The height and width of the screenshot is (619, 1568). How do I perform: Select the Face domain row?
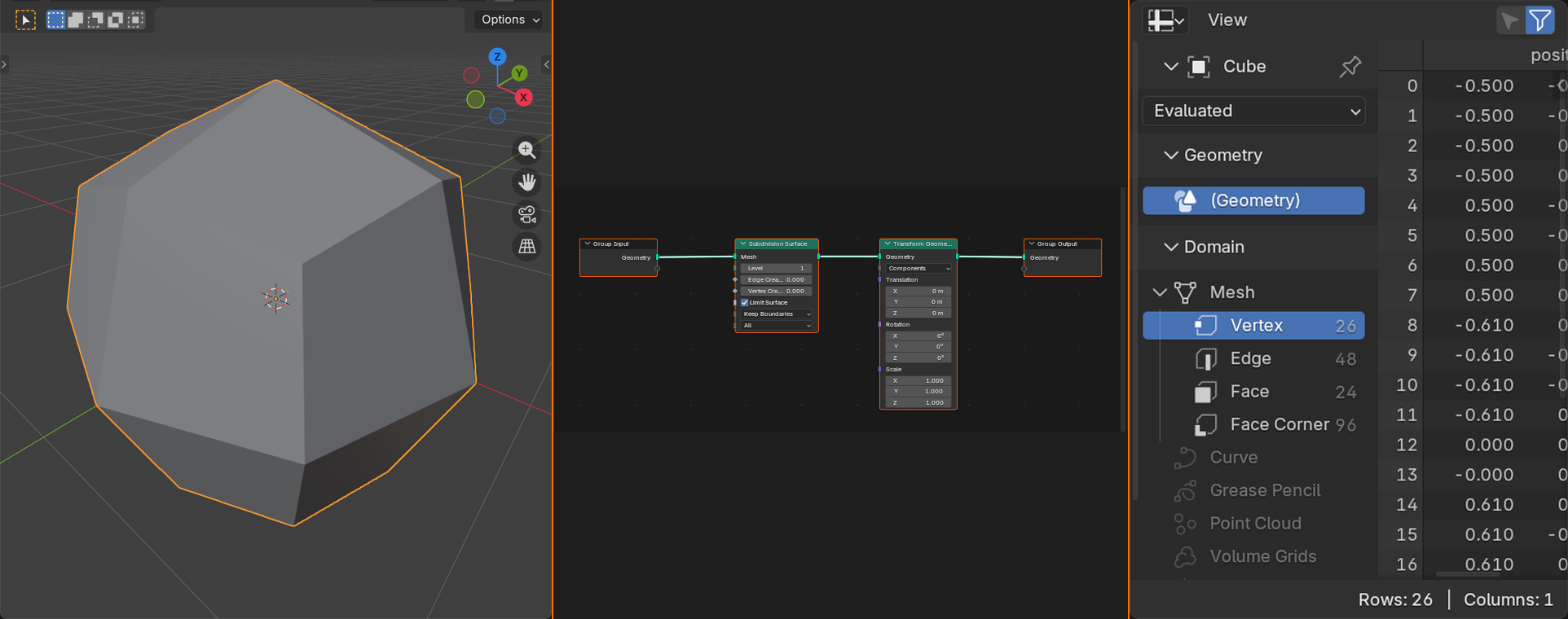point(1253,392)
